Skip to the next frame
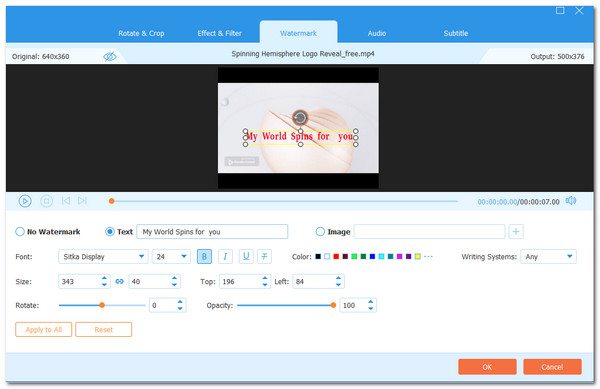The image size is (600, 389). (82, 201)
